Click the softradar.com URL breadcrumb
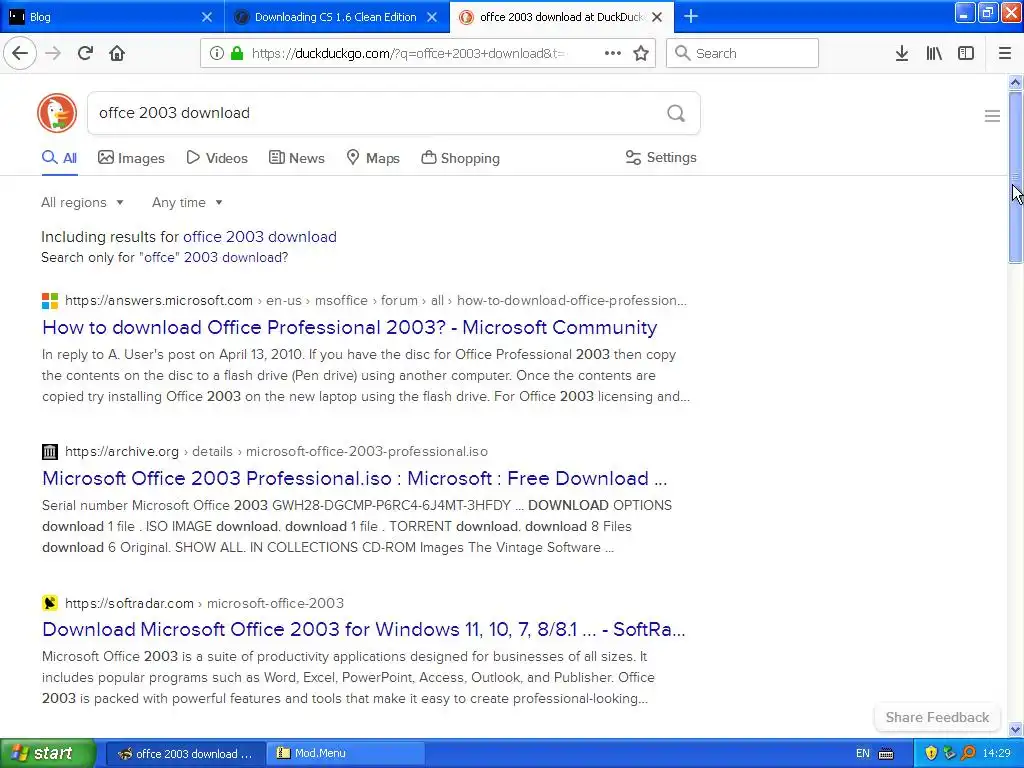Screen dimensions: 1024x768 [x=204, y=603]
